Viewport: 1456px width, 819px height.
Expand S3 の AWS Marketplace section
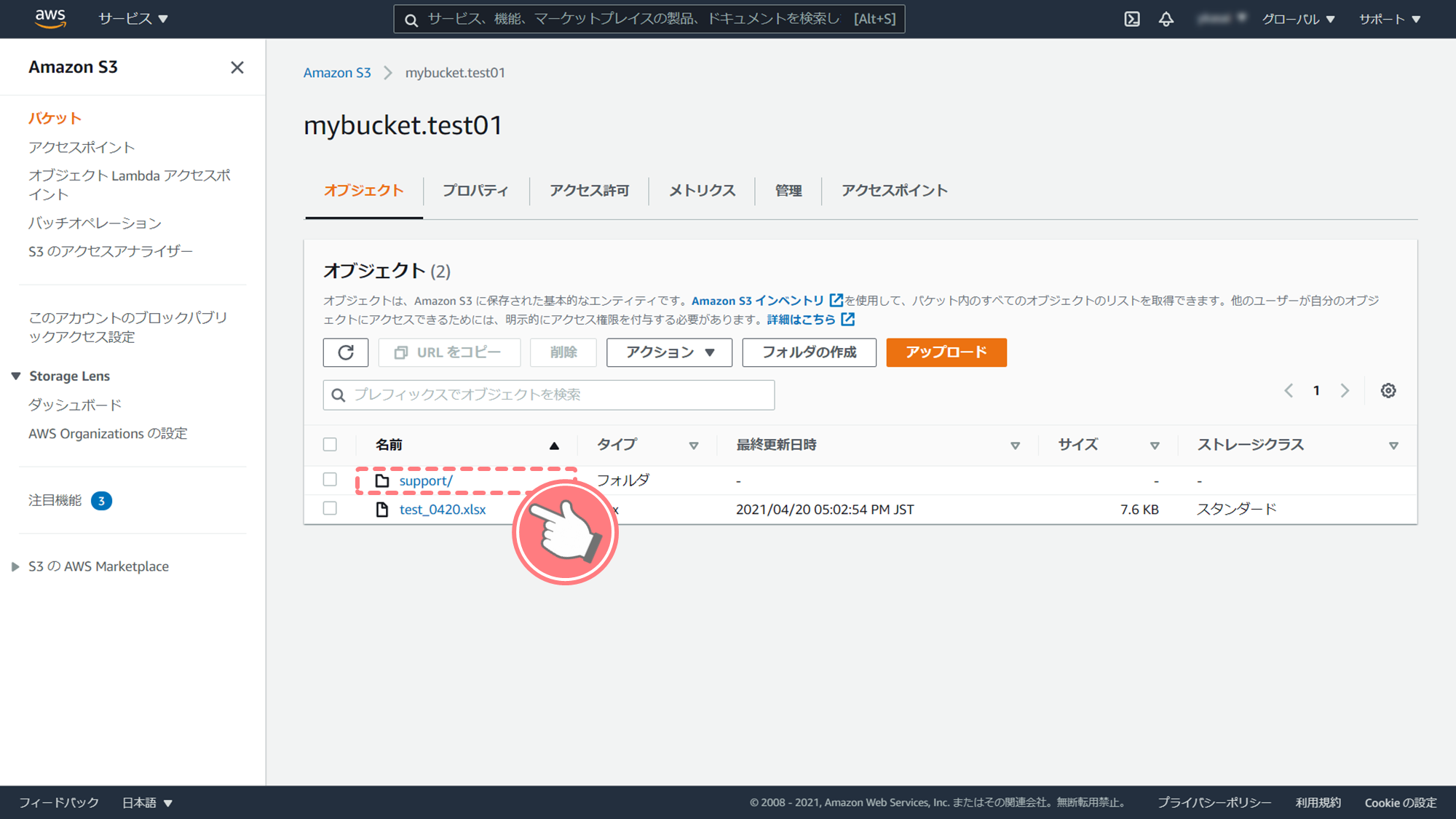point(15,566)
